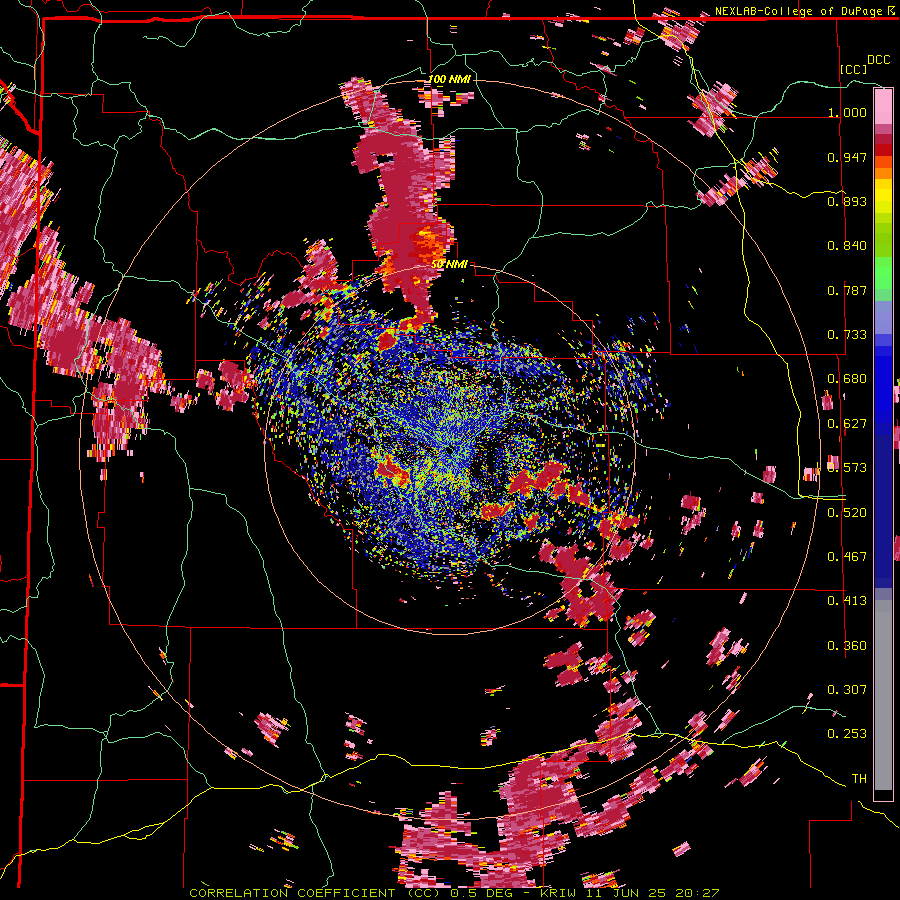Pick the light pink top segment of color bar
Viewport: 900px width, 900px height.
883,106
